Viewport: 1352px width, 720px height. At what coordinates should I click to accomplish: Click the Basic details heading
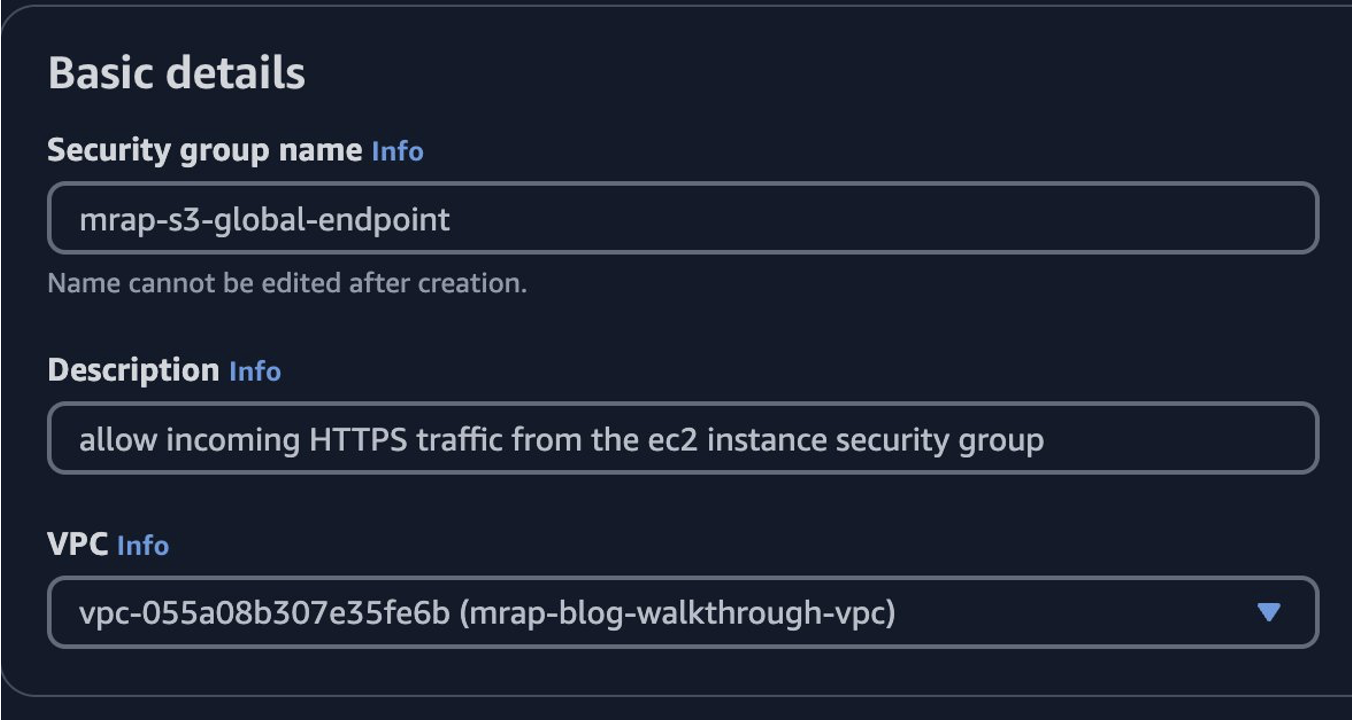[177, 71]
